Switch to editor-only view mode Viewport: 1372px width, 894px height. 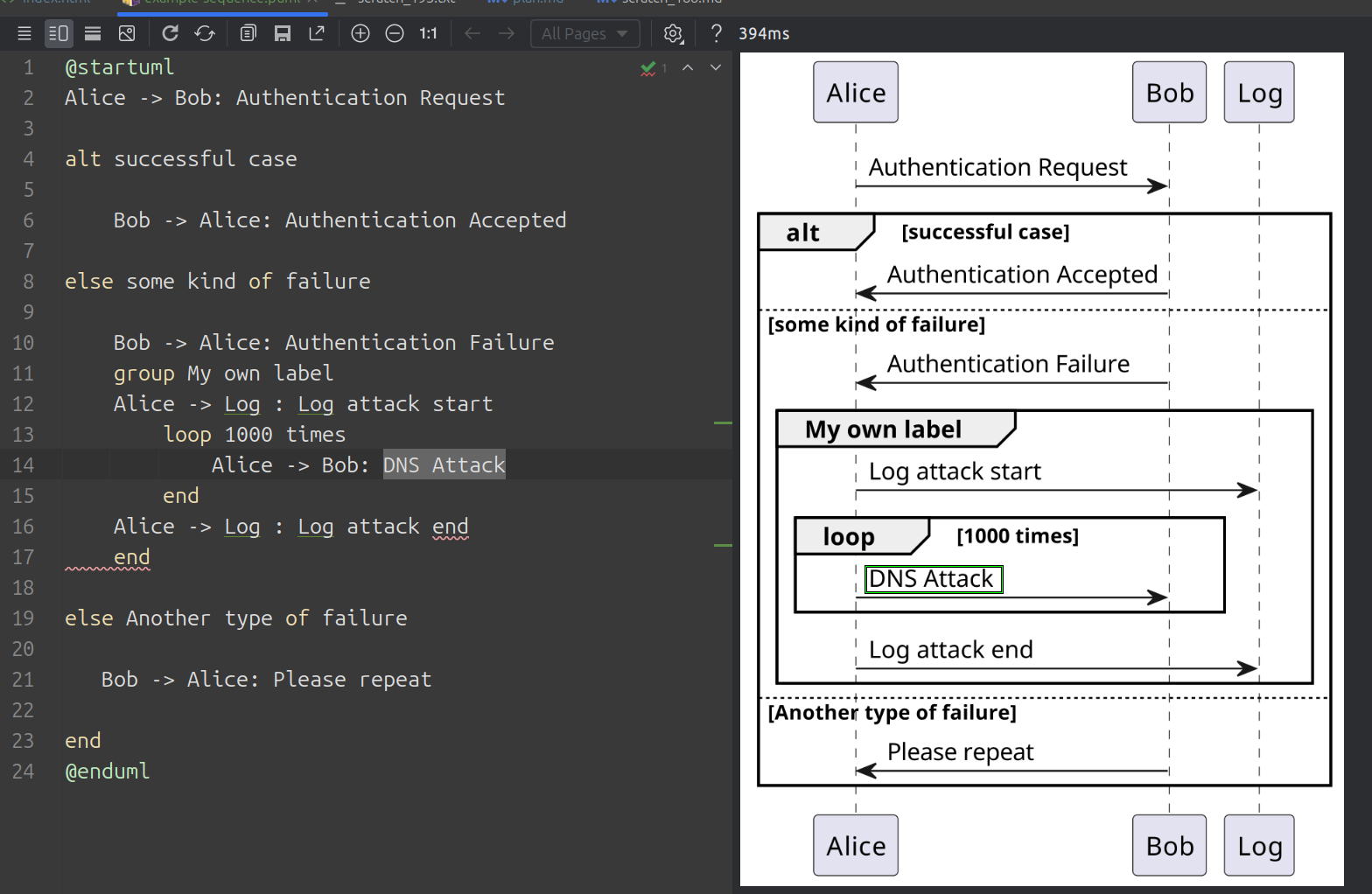[x=24, y=33]
